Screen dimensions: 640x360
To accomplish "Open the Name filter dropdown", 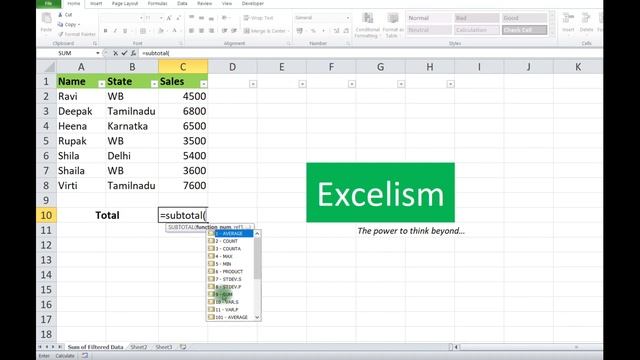I will click(x=102, y=84).
